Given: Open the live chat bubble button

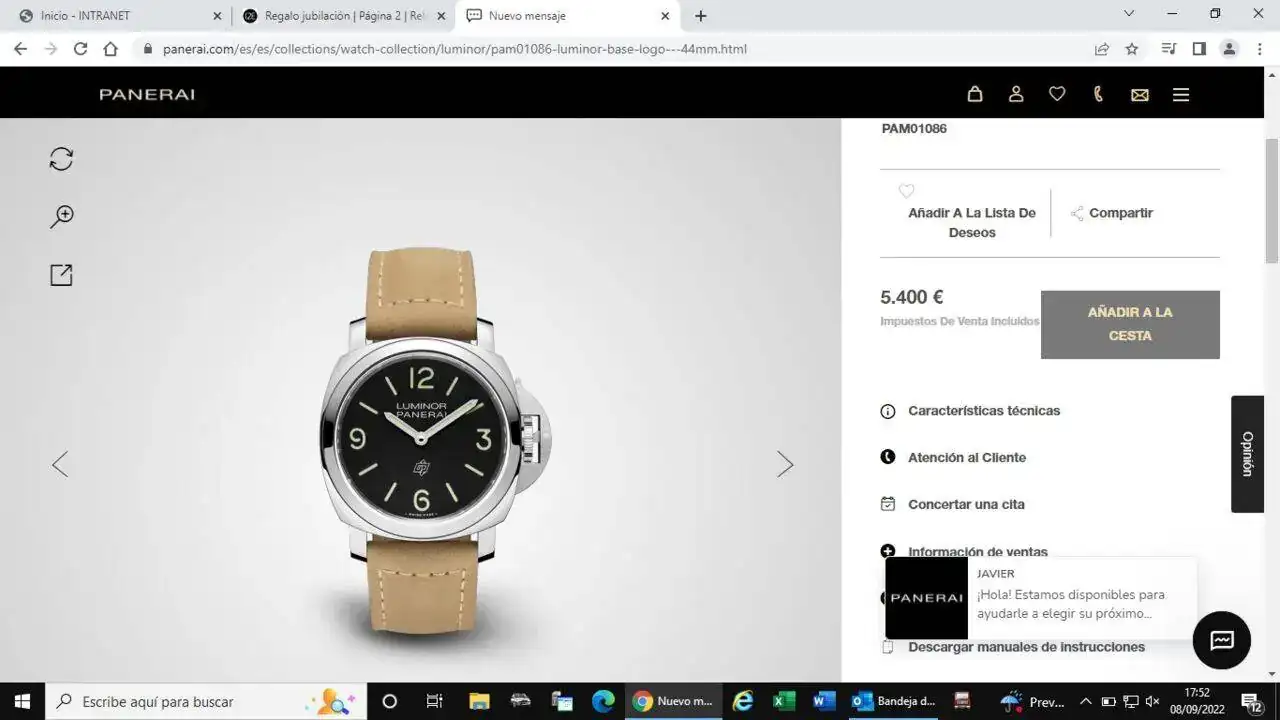Looking at the screenshot, I should (1221, 640).
